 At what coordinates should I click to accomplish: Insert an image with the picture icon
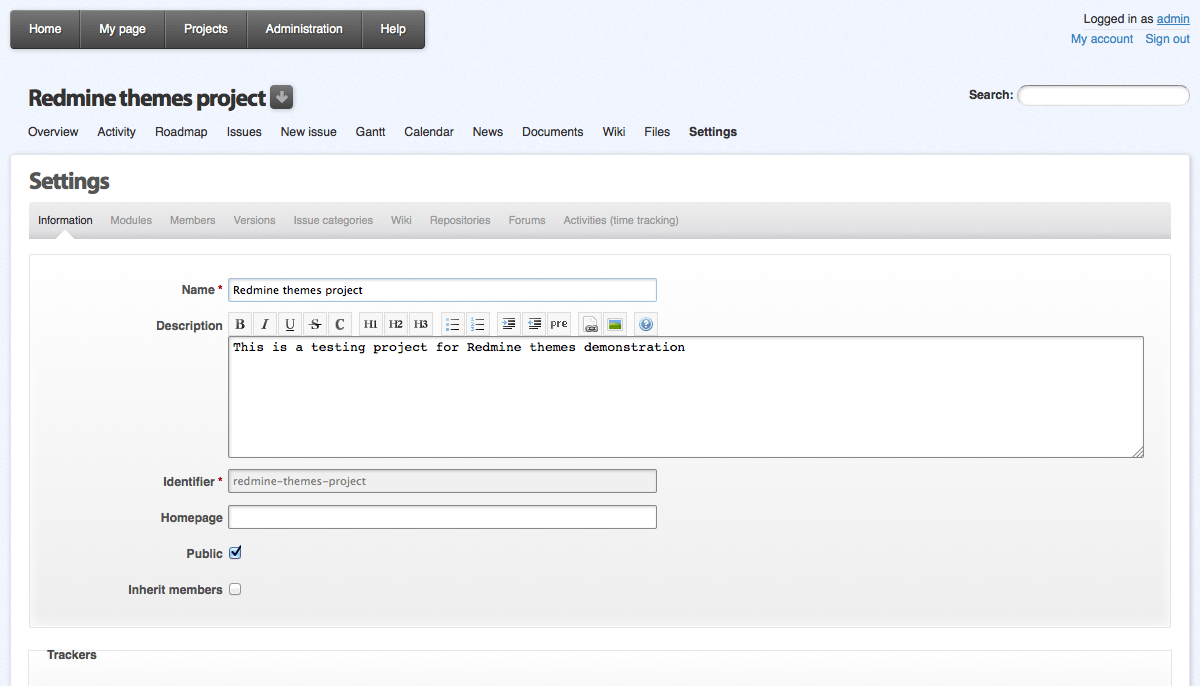[x=615, y=324]
